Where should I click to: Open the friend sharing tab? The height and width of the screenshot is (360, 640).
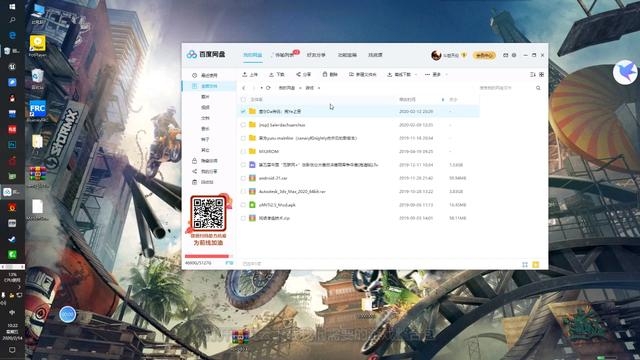pyautogui.click(x=316, y=55)
